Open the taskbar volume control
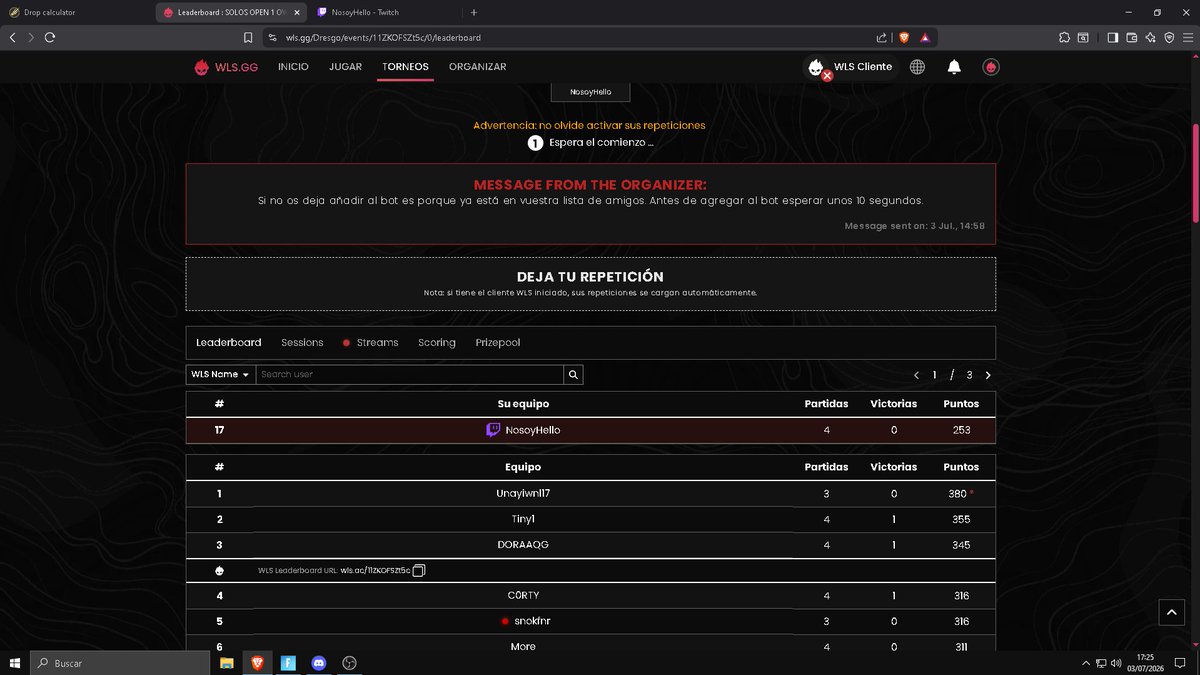Screen dimensions: 1200x675 1117,663
